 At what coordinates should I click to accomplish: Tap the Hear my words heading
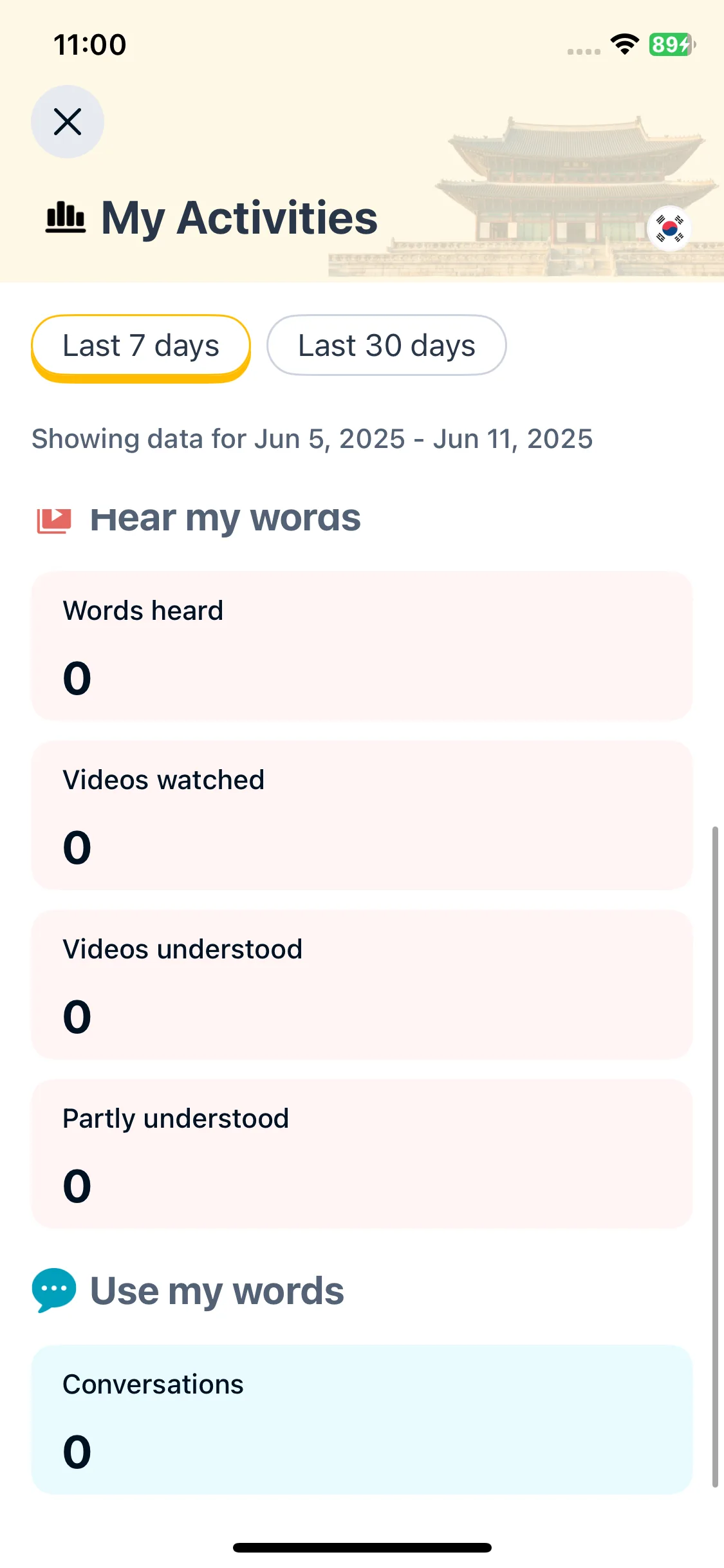tap(225, 519)
